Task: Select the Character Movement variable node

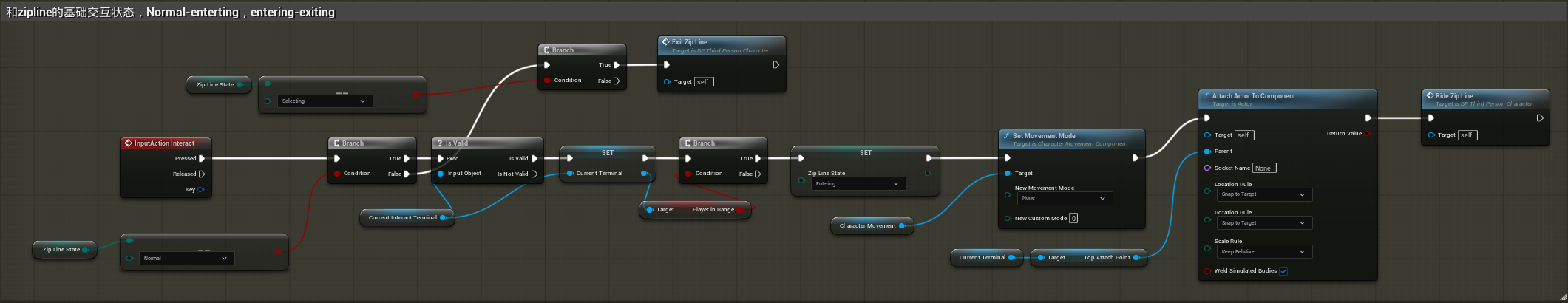Action: pos(872,225)
